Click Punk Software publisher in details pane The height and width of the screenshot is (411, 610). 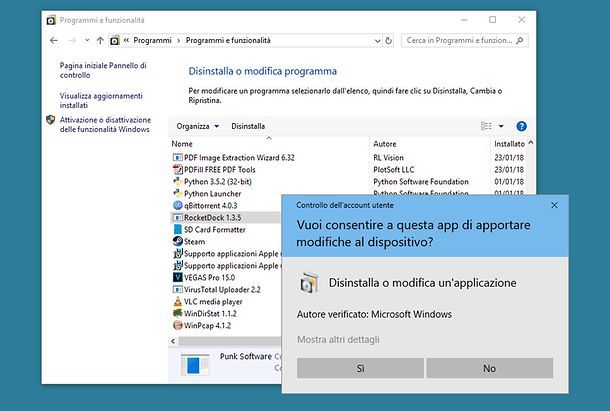[246, 357]
